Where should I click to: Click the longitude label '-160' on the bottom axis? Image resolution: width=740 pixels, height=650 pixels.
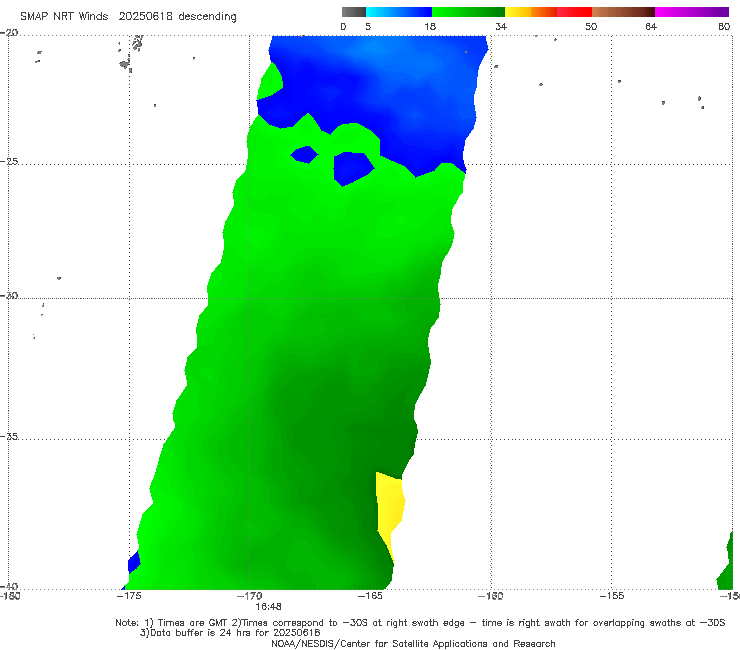pyautogui.click(x=490, y=596)
